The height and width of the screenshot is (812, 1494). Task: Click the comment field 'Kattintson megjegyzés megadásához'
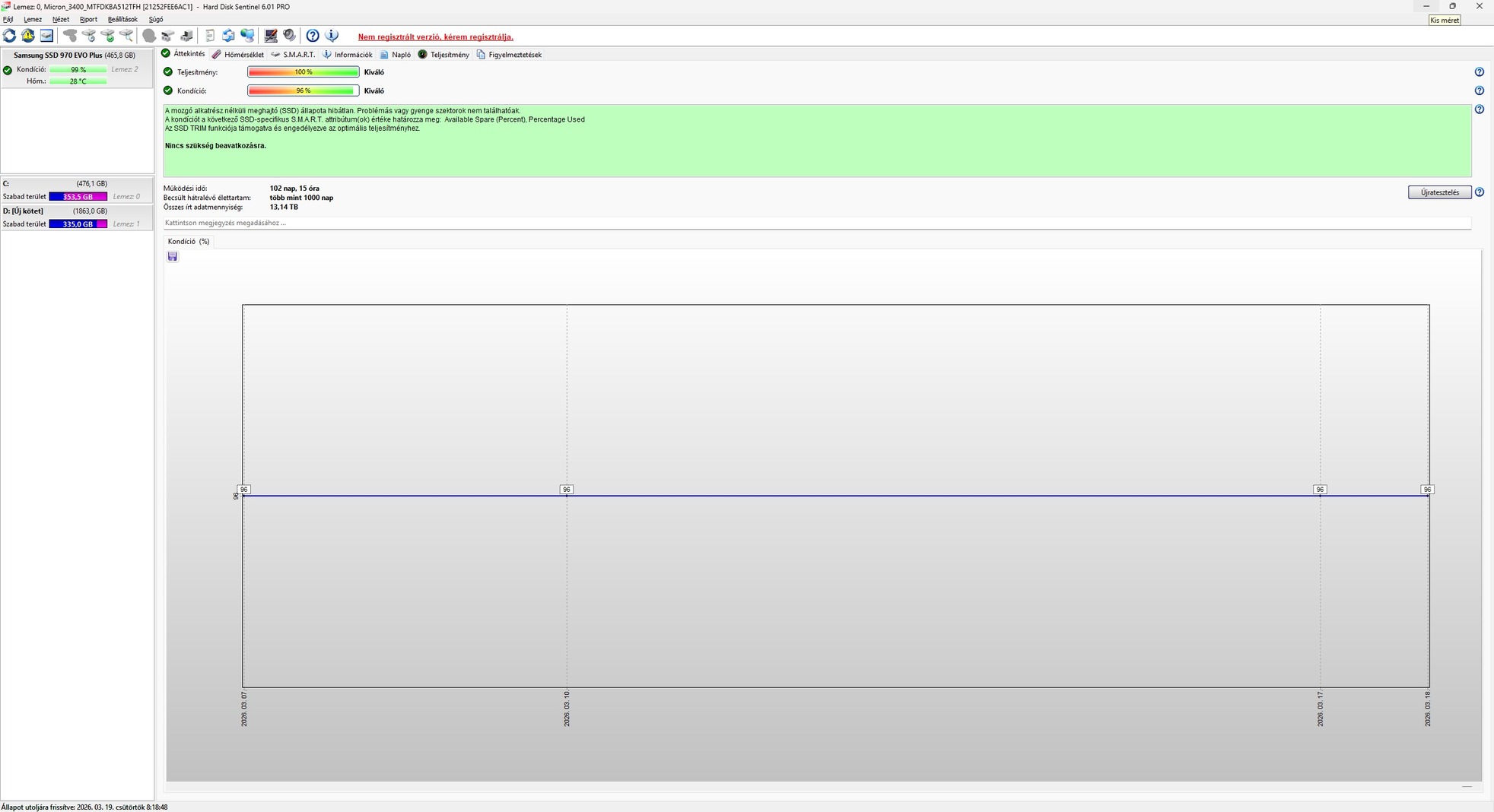click(817, 223)
